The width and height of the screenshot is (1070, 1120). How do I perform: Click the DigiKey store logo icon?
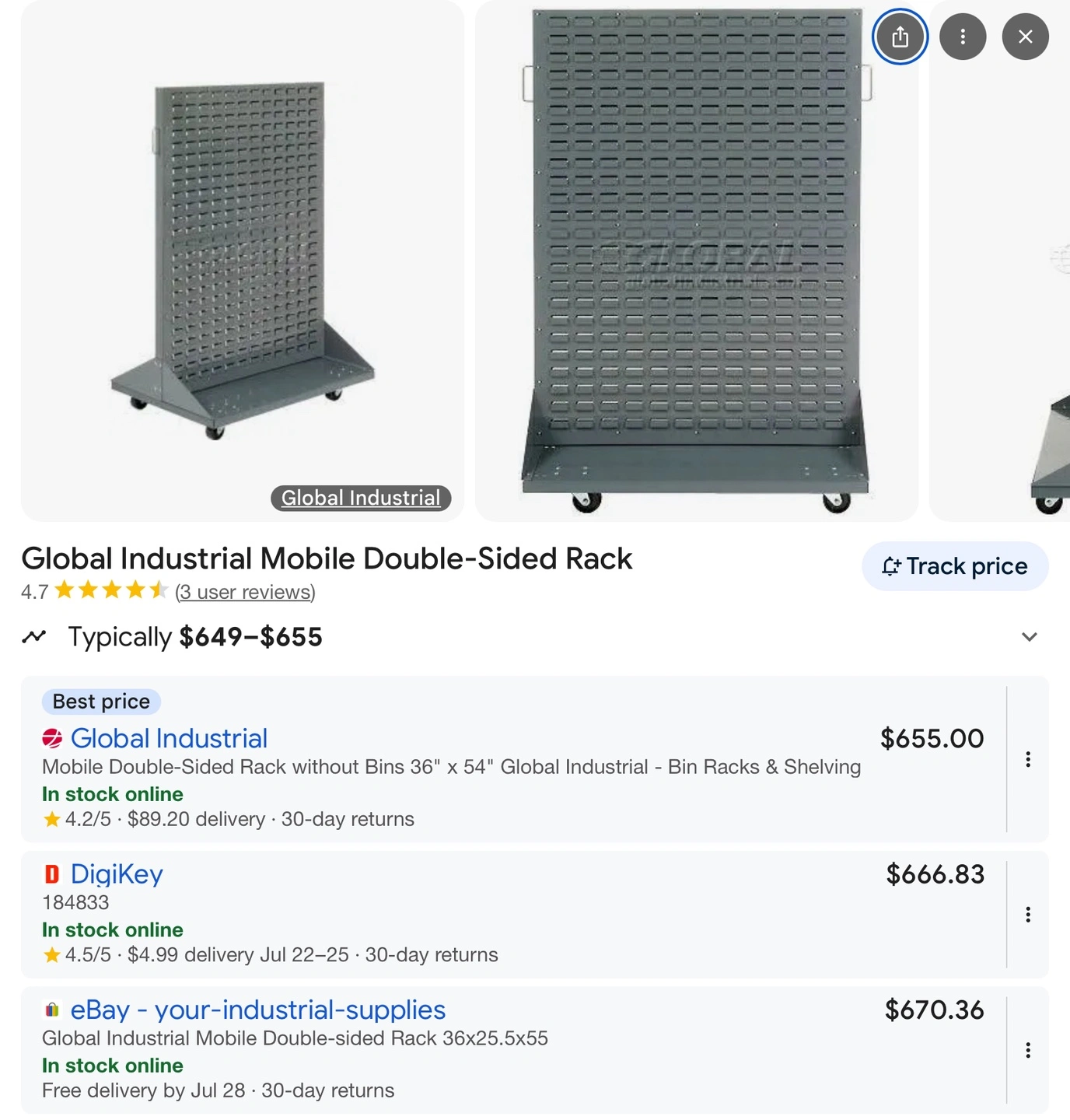click(52, 874)
